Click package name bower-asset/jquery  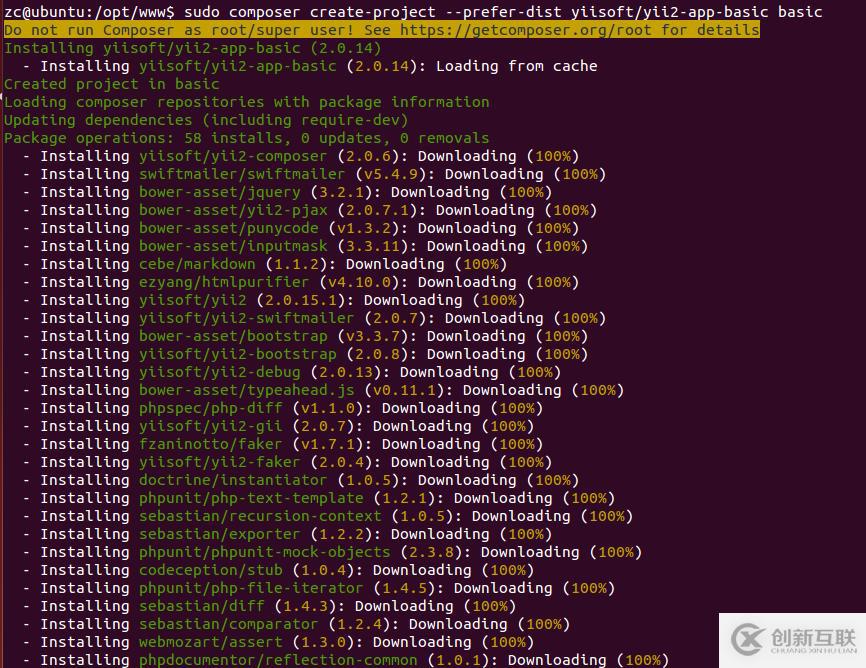(x=219, y=192)
